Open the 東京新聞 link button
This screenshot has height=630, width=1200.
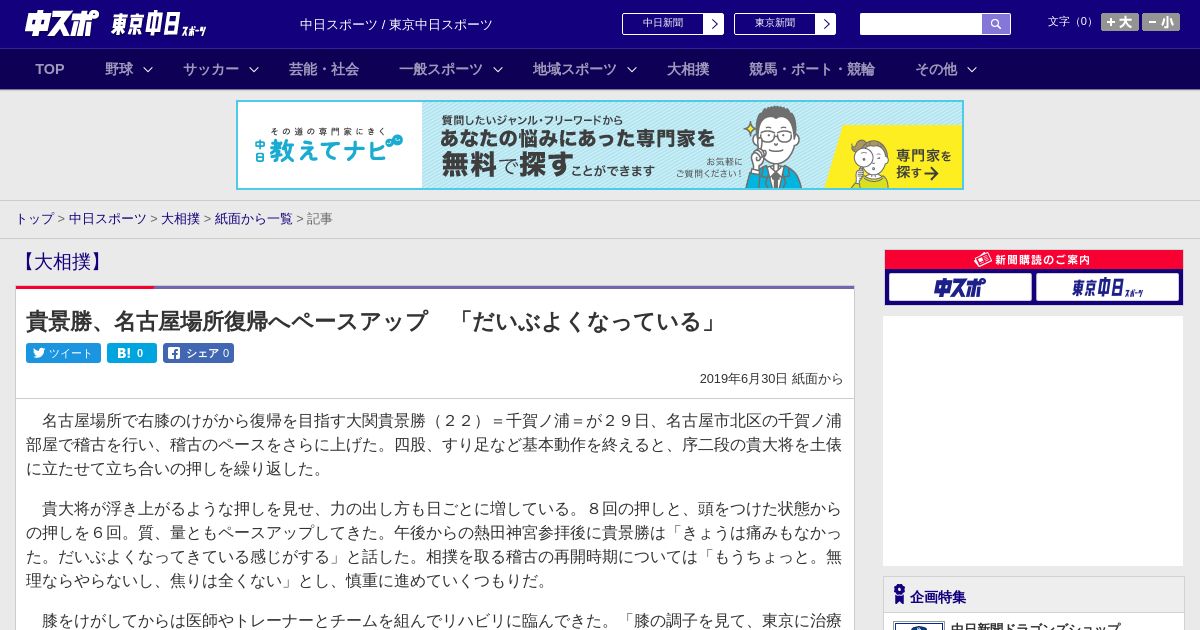775,24
